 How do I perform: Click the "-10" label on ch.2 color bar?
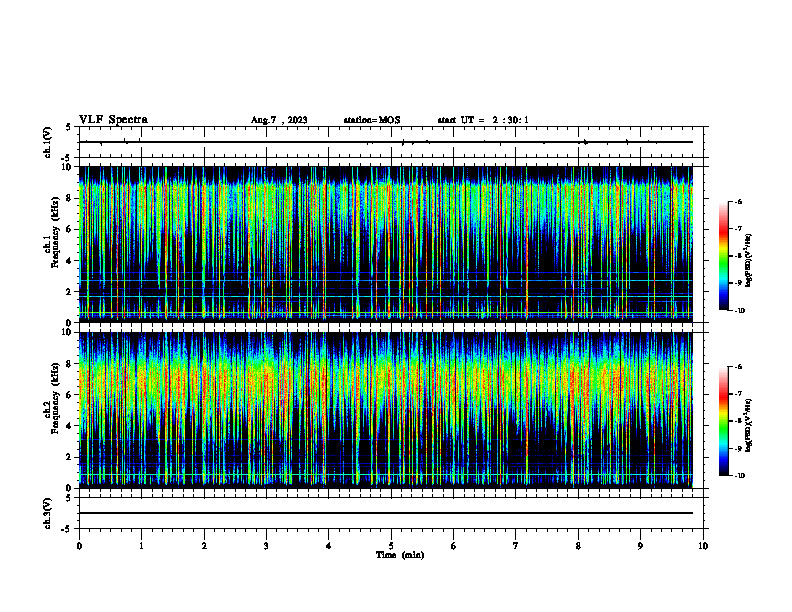(x=739, y=476)
